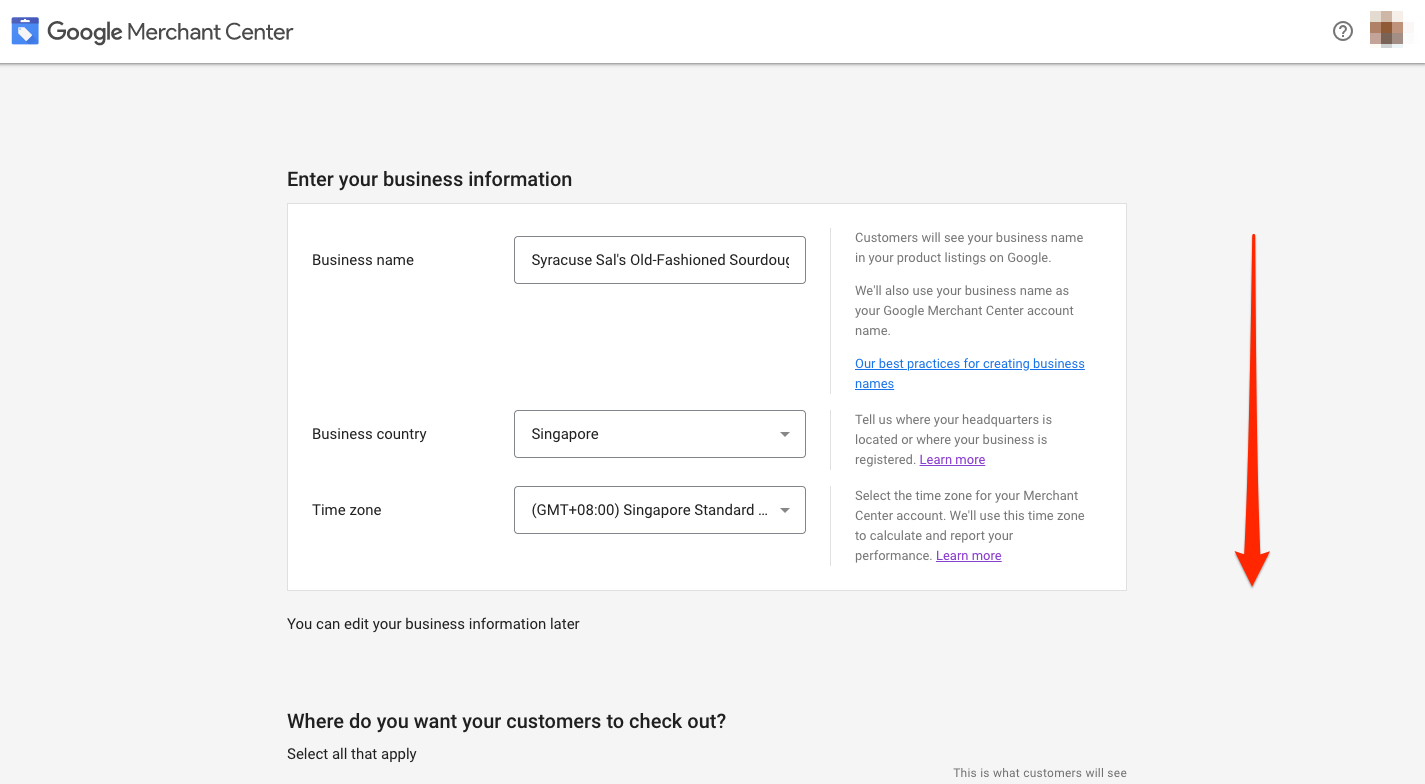Expand the Time zone dropdown
1425x784 pixels.
tap(660, 510)
